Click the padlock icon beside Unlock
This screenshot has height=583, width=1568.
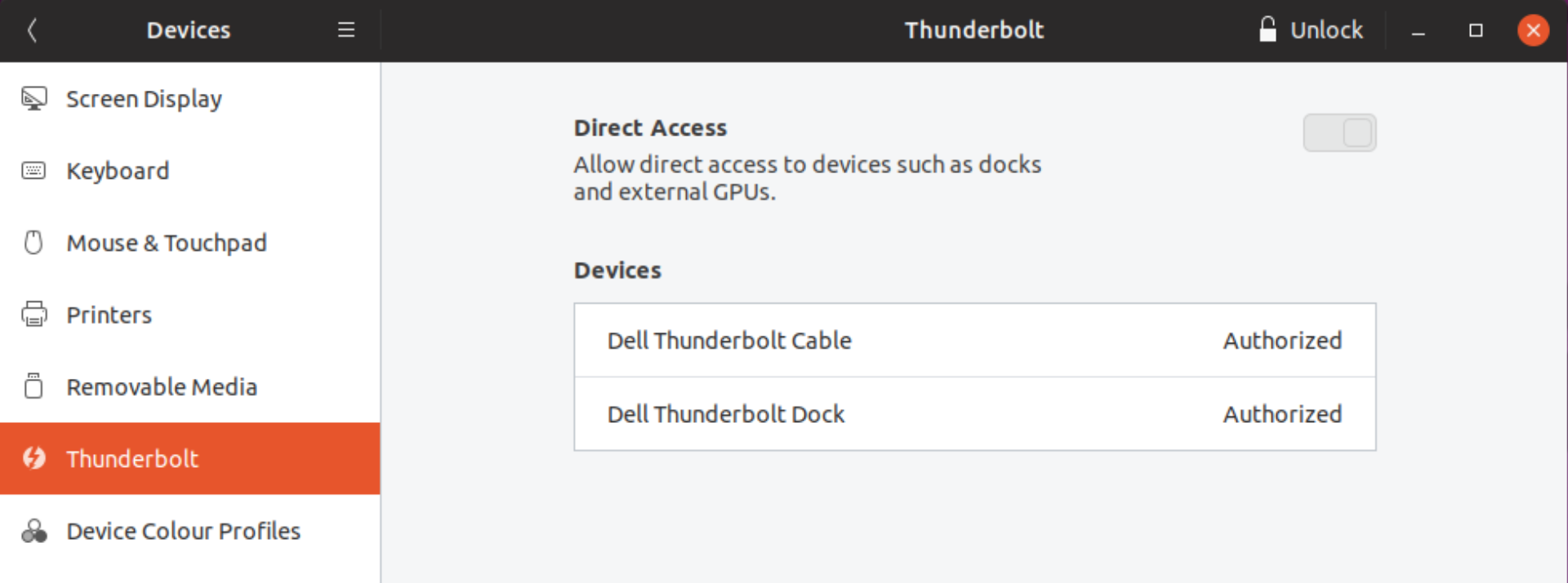coord(1267,29)
